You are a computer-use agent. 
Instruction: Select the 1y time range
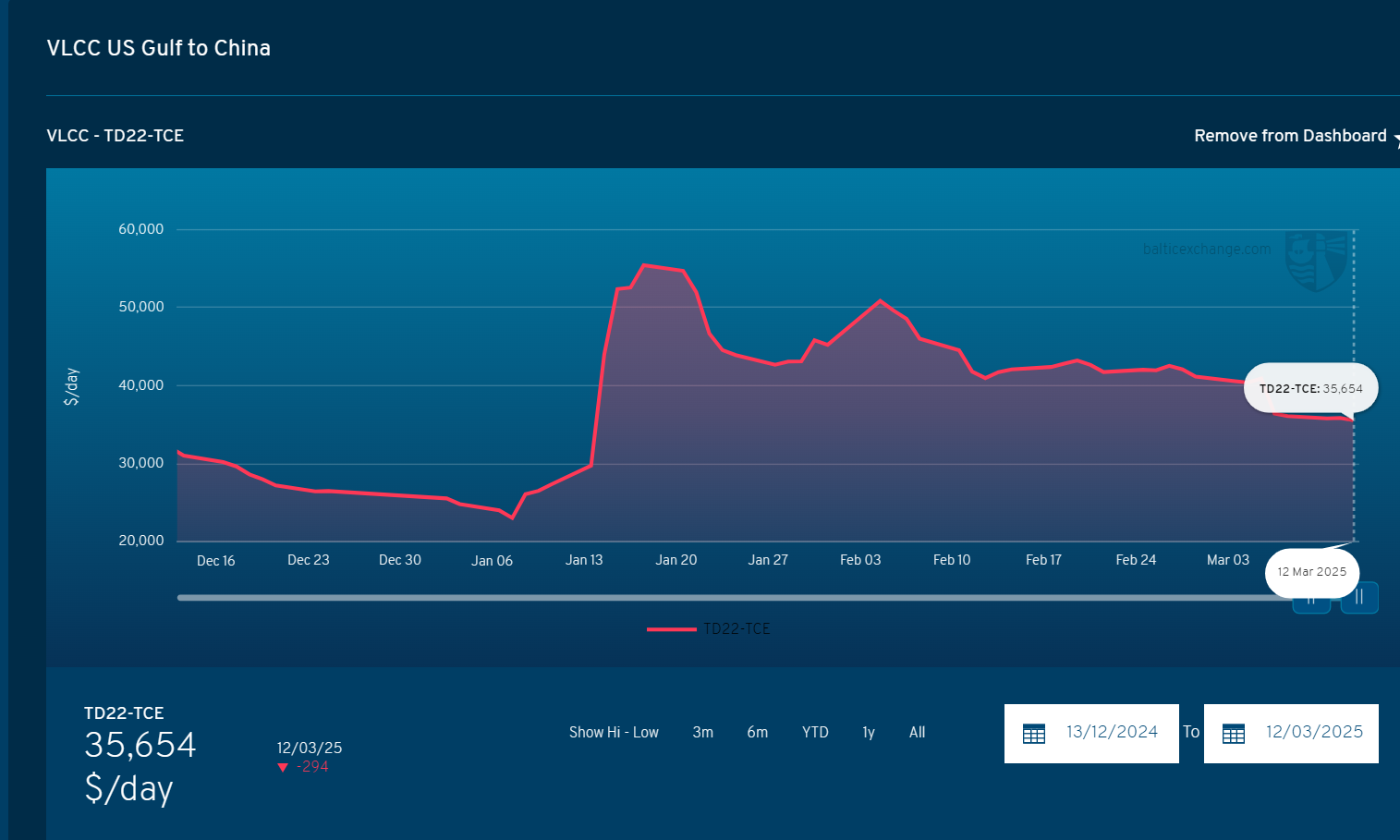click(x=869, y=732)
